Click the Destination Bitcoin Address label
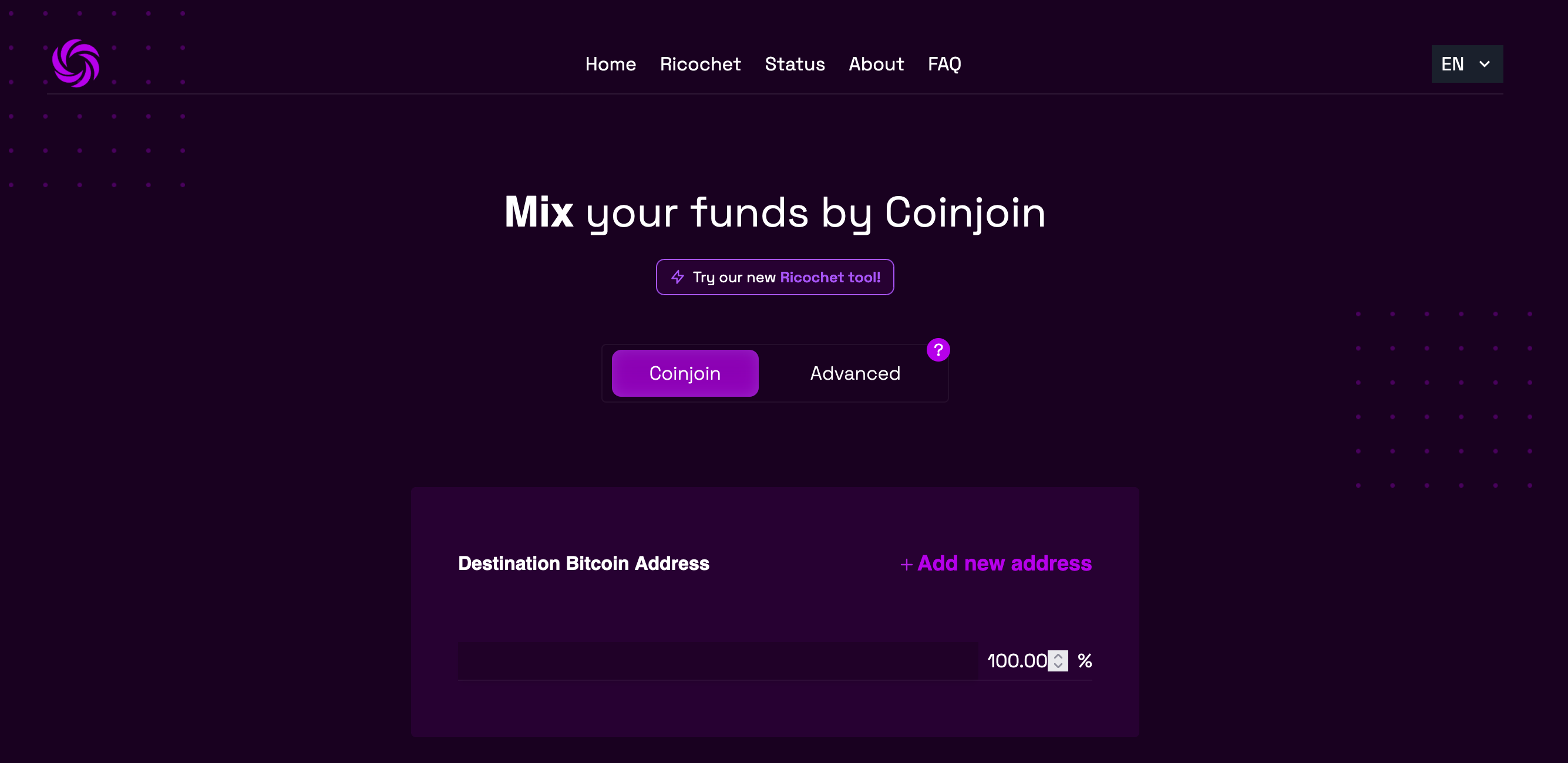The image size is (1568, 763). click(583, 564)
